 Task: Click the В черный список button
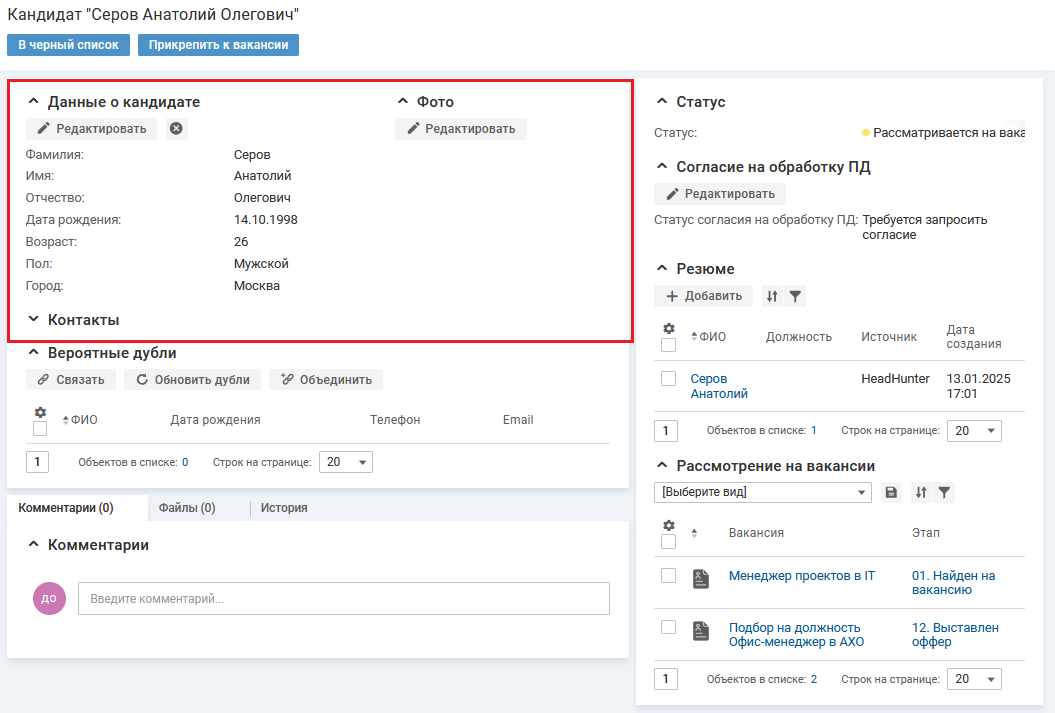tap(68, 45)
